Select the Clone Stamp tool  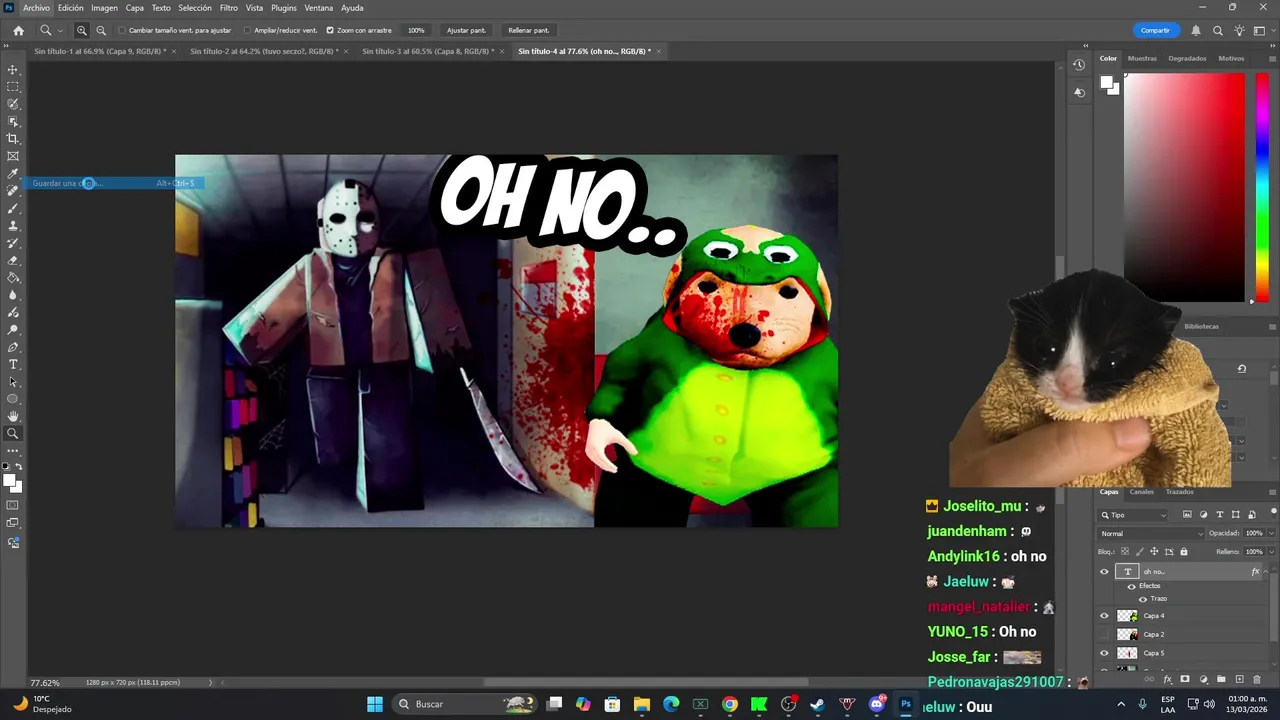[13, 226]
